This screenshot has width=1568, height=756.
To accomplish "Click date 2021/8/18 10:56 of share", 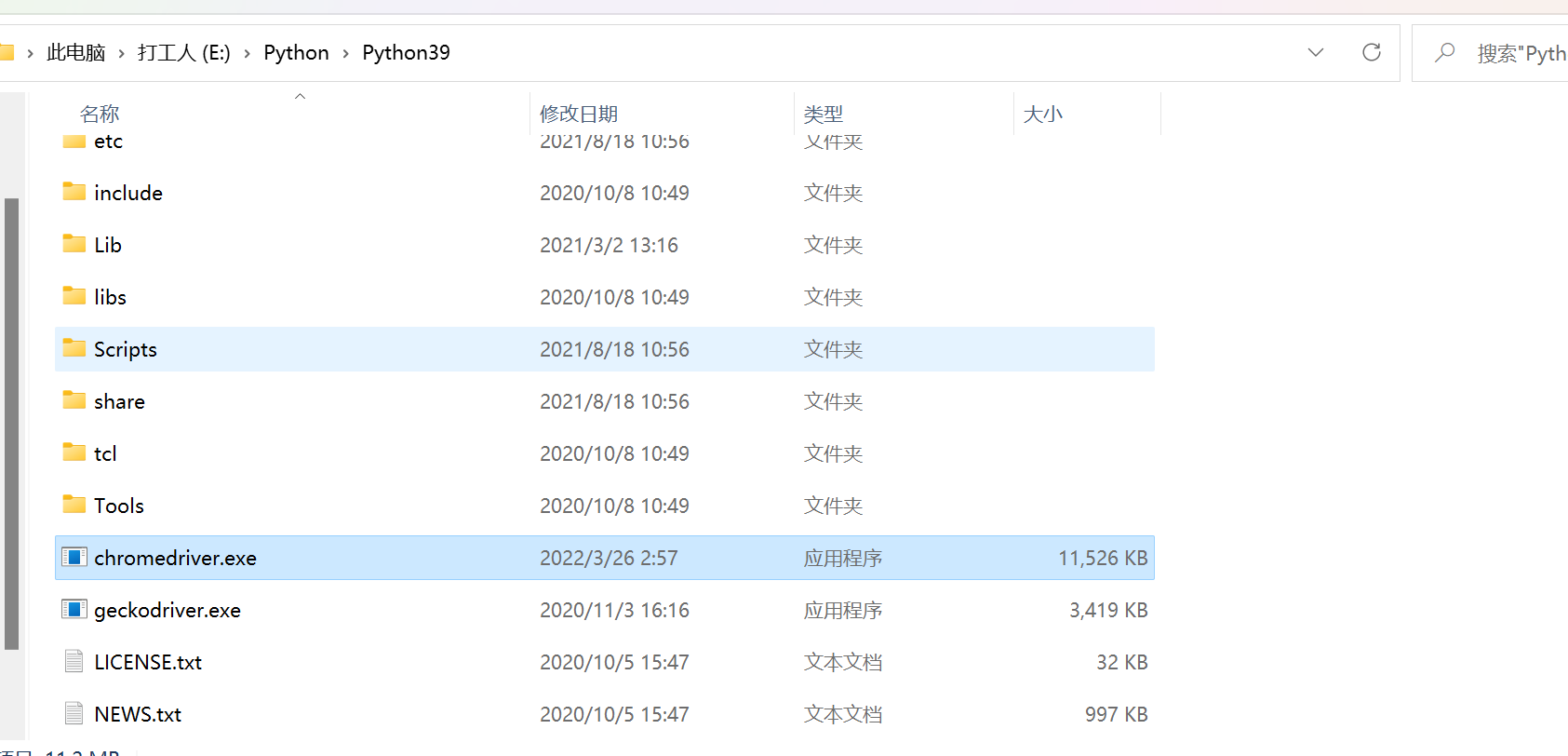I will (614, 401).
